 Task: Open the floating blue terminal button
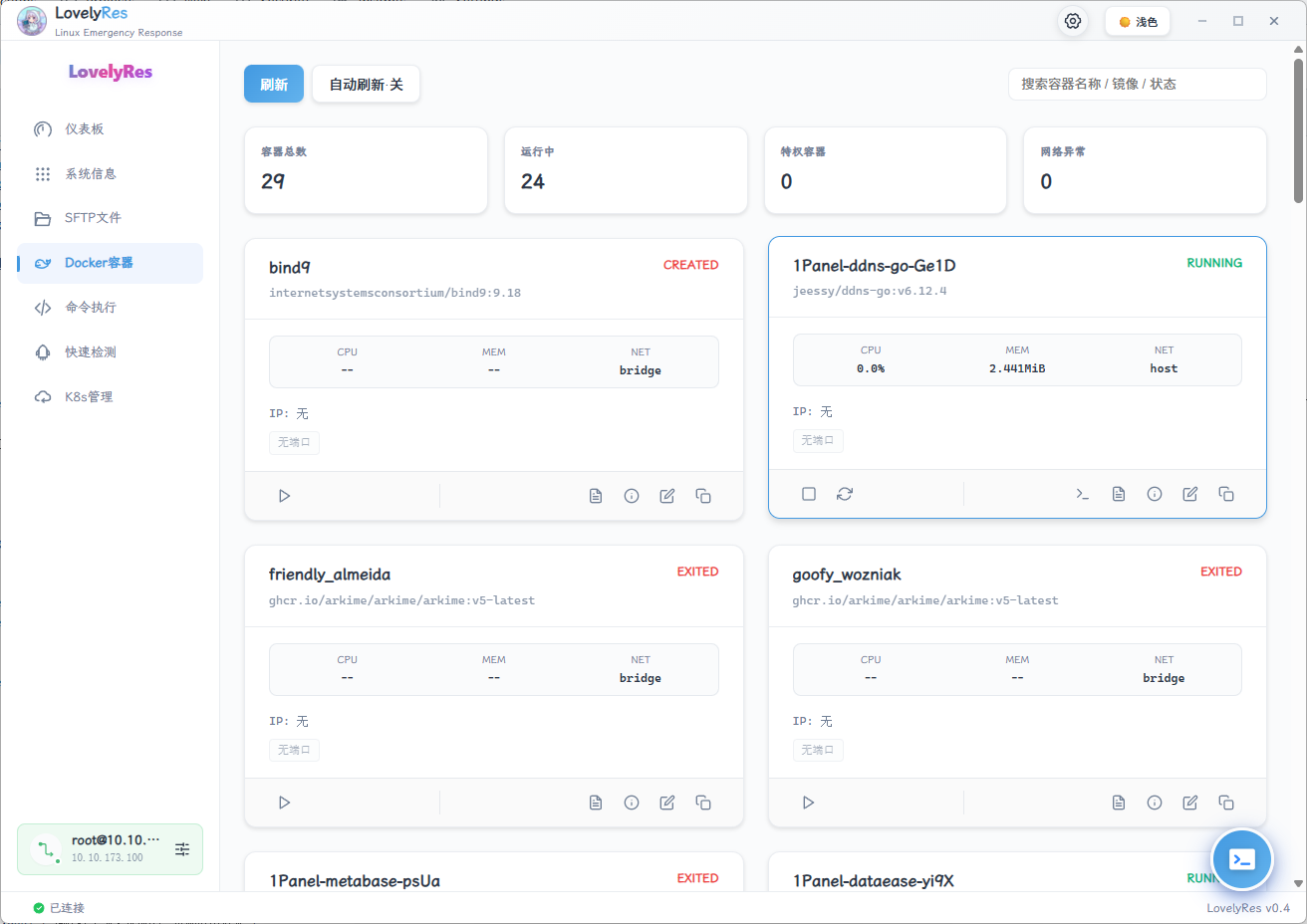pyautogui.click(x=1242, y=859)
